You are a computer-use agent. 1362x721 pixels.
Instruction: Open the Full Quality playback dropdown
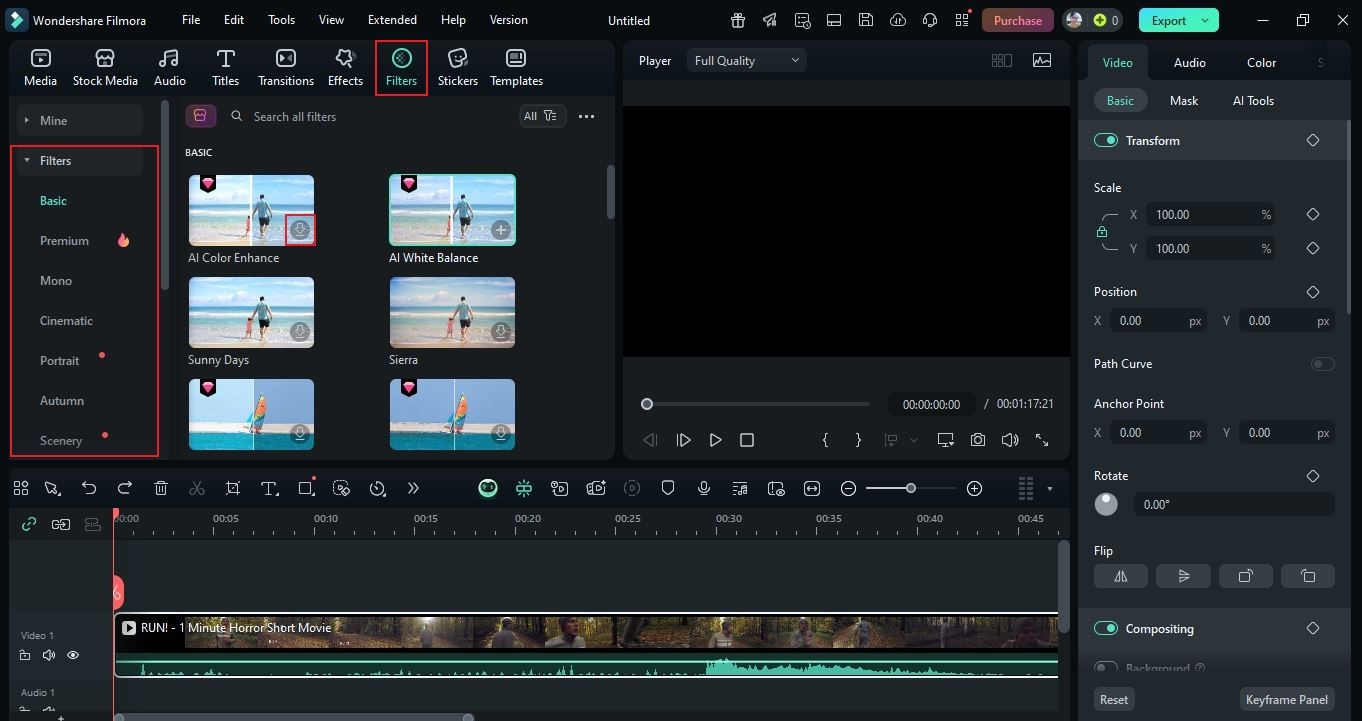pos(745,60)
